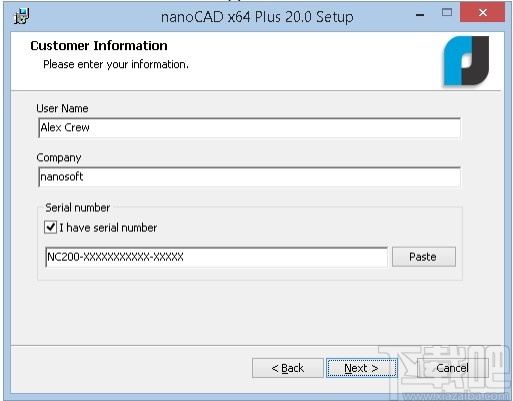Proceed with the Next button

coord(362,368)
